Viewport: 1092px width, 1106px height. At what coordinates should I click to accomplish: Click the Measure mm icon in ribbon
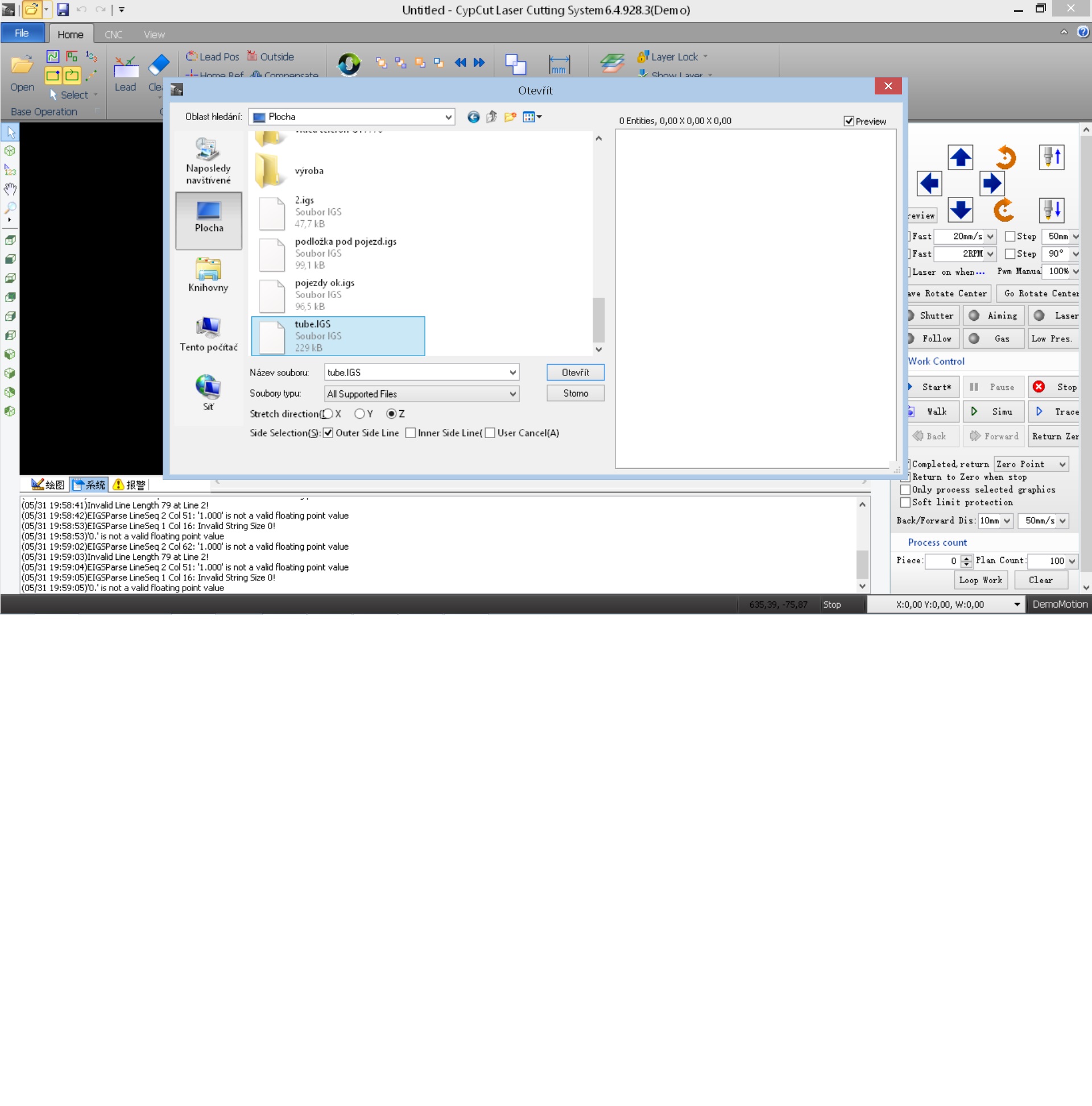pyautogui.click(x=559, y=64)
